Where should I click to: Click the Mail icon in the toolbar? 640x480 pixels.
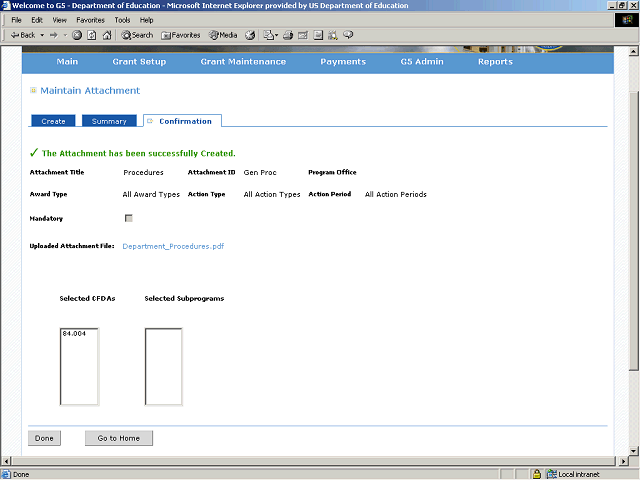[270, 35]
